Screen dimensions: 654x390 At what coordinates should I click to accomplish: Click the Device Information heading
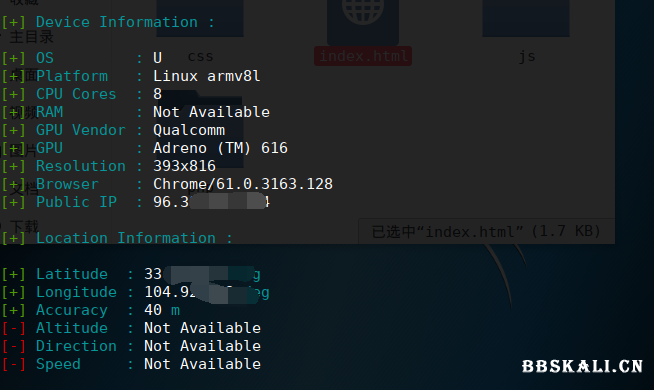point(125,22)
